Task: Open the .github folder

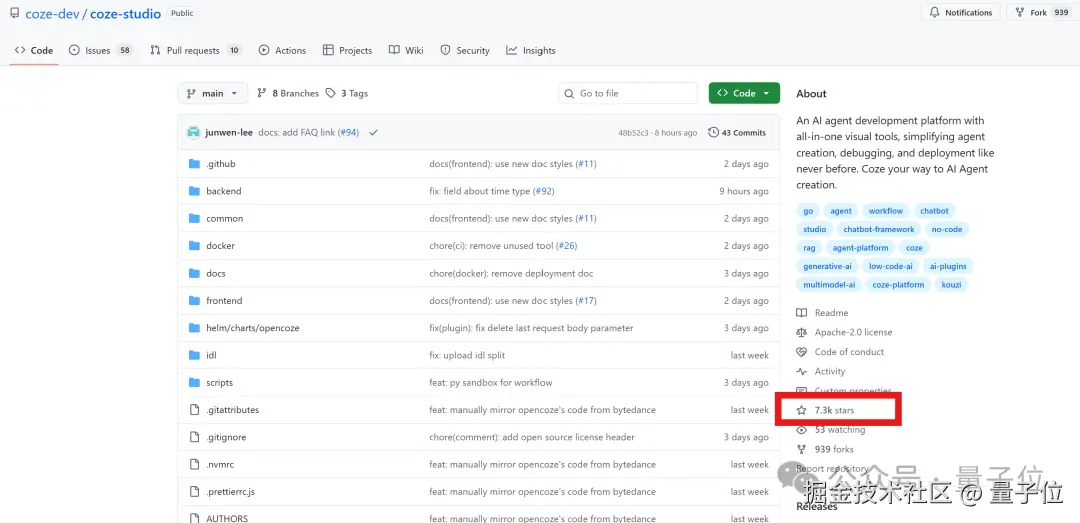Action: 220,164
